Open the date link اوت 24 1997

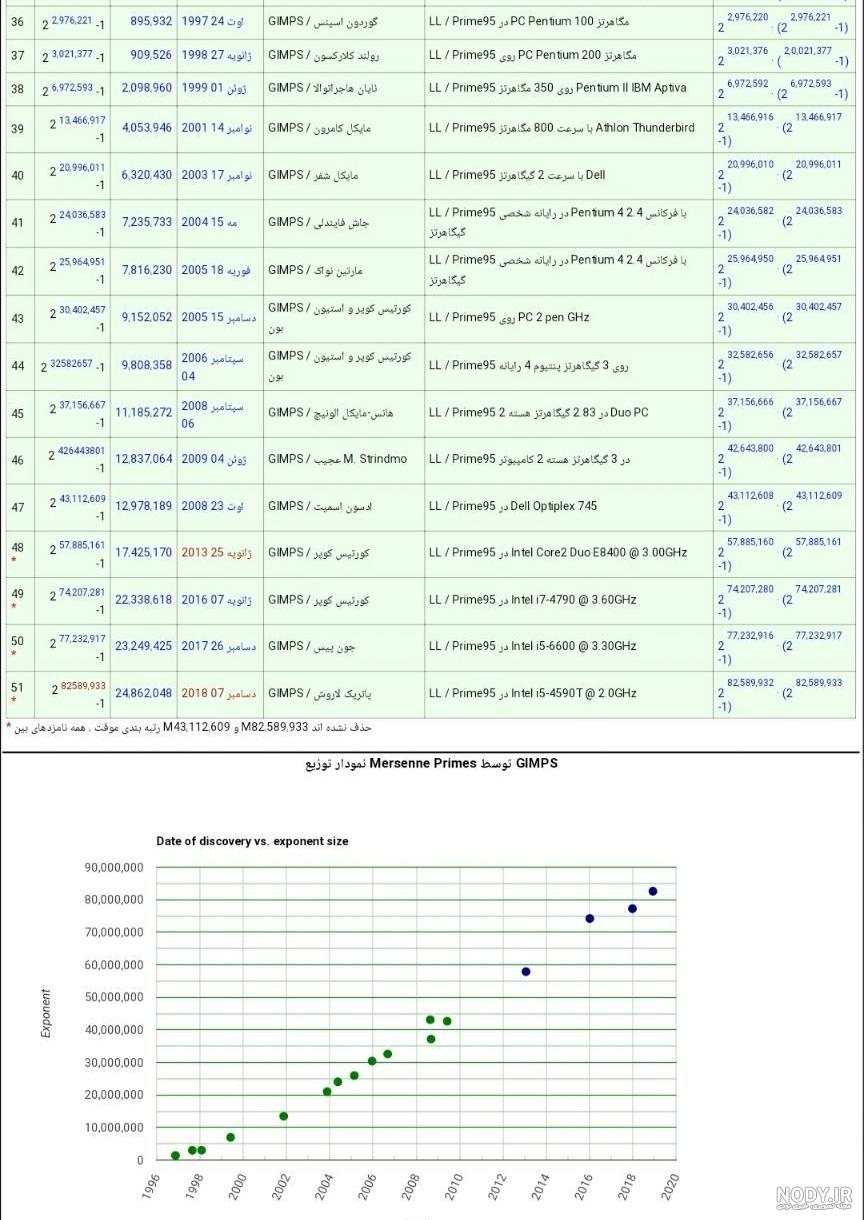tap(213, 21)
